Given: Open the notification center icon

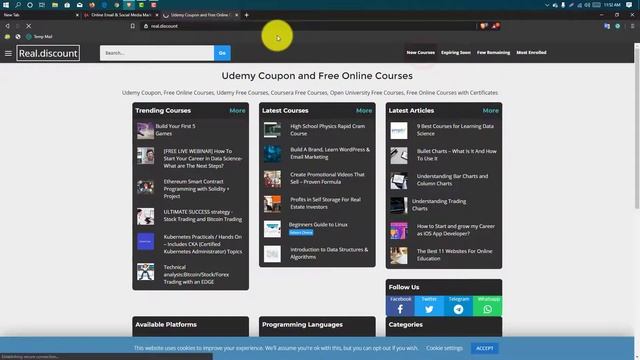Looking at the screenshot, I should 629,5.
